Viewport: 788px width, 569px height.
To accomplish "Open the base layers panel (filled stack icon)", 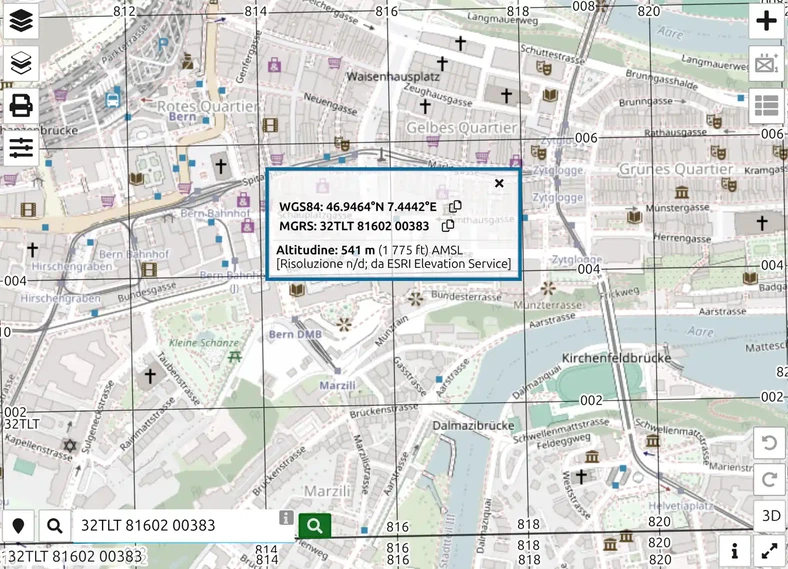I will tap(21, 21).
